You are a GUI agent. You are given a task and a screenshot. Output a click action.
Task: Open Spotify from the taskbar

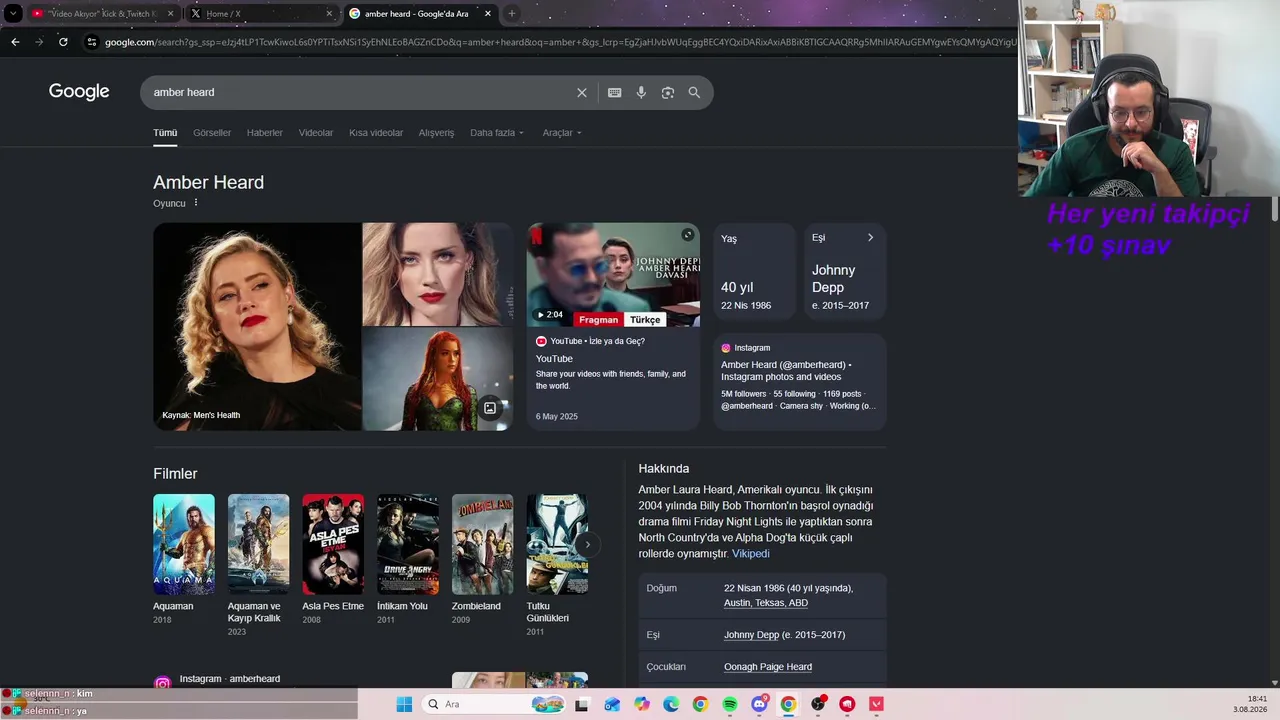[730, 704]
